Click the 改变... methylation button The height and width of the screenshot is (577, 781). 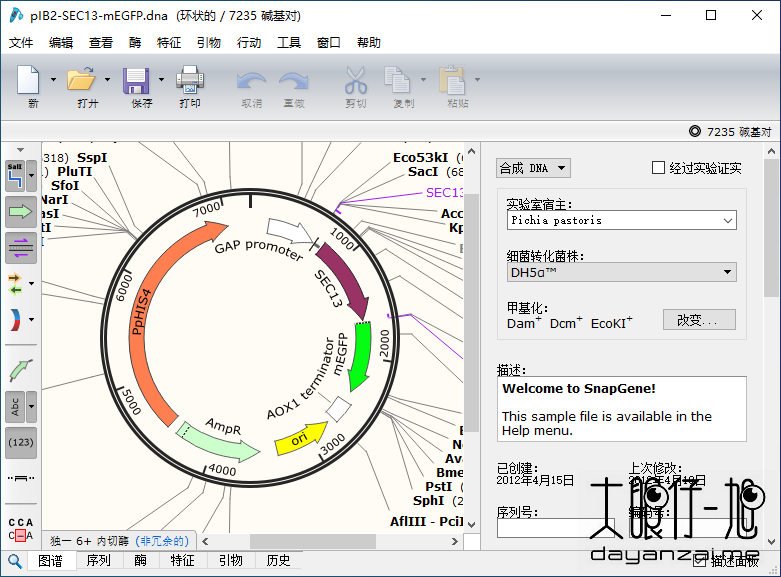tap(699, 319)
